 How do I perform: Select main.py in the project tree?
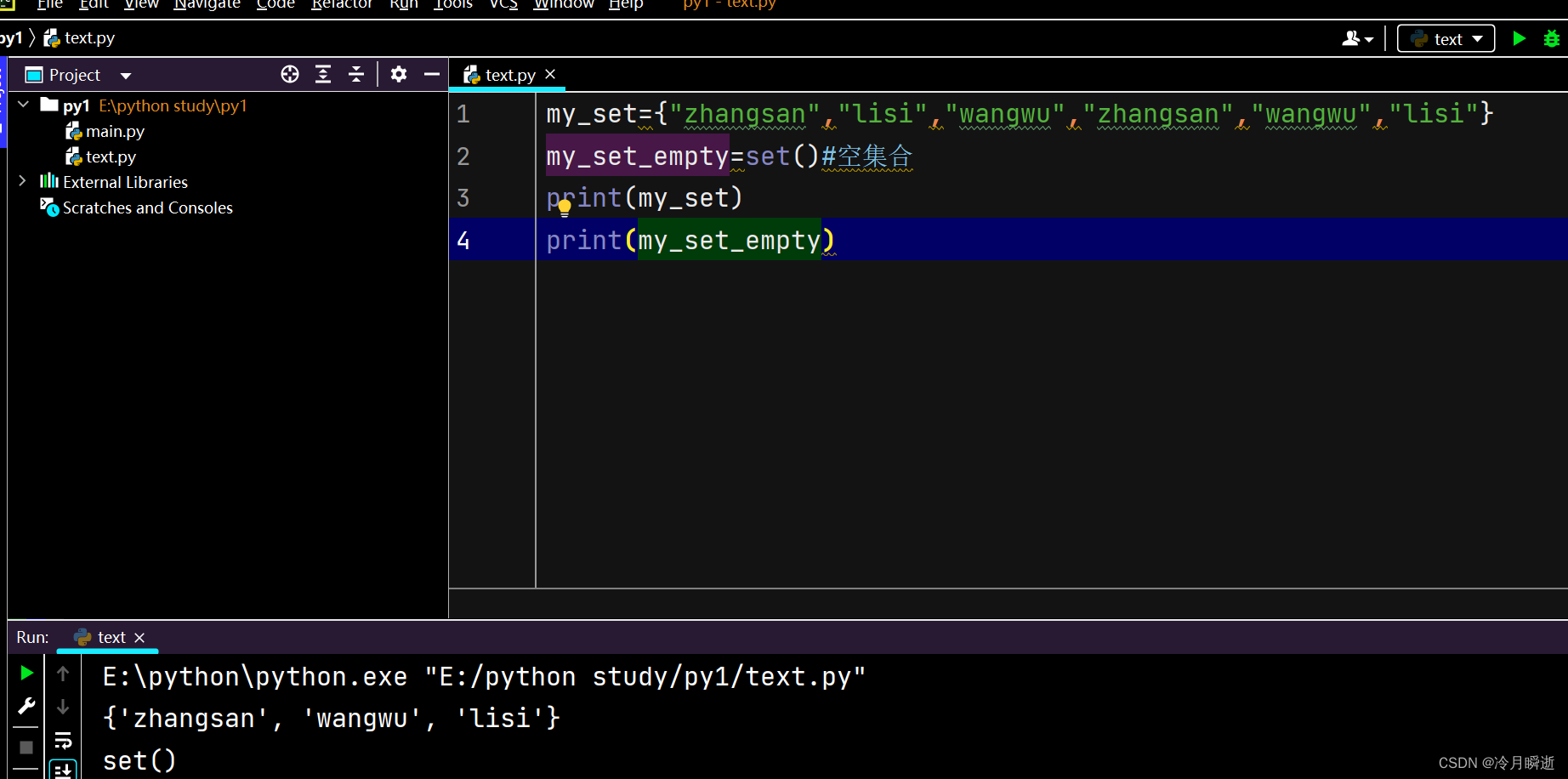(x=115, y=130)
